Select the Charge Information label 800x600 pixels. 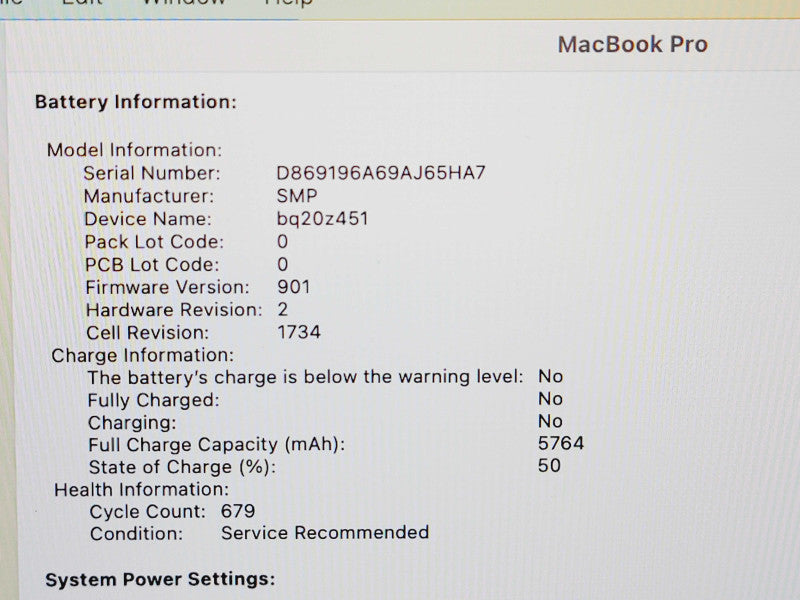143,355
